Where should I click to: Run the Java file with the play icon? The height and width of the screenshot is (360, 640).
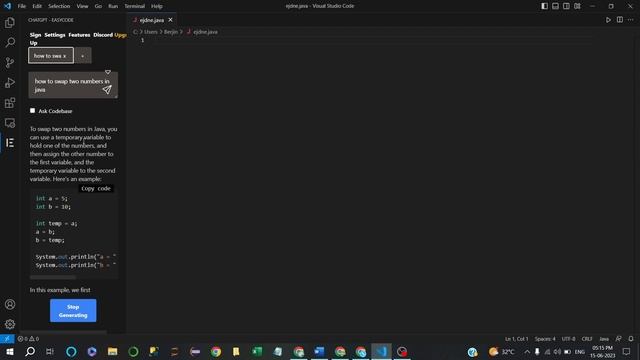[608, 20]
